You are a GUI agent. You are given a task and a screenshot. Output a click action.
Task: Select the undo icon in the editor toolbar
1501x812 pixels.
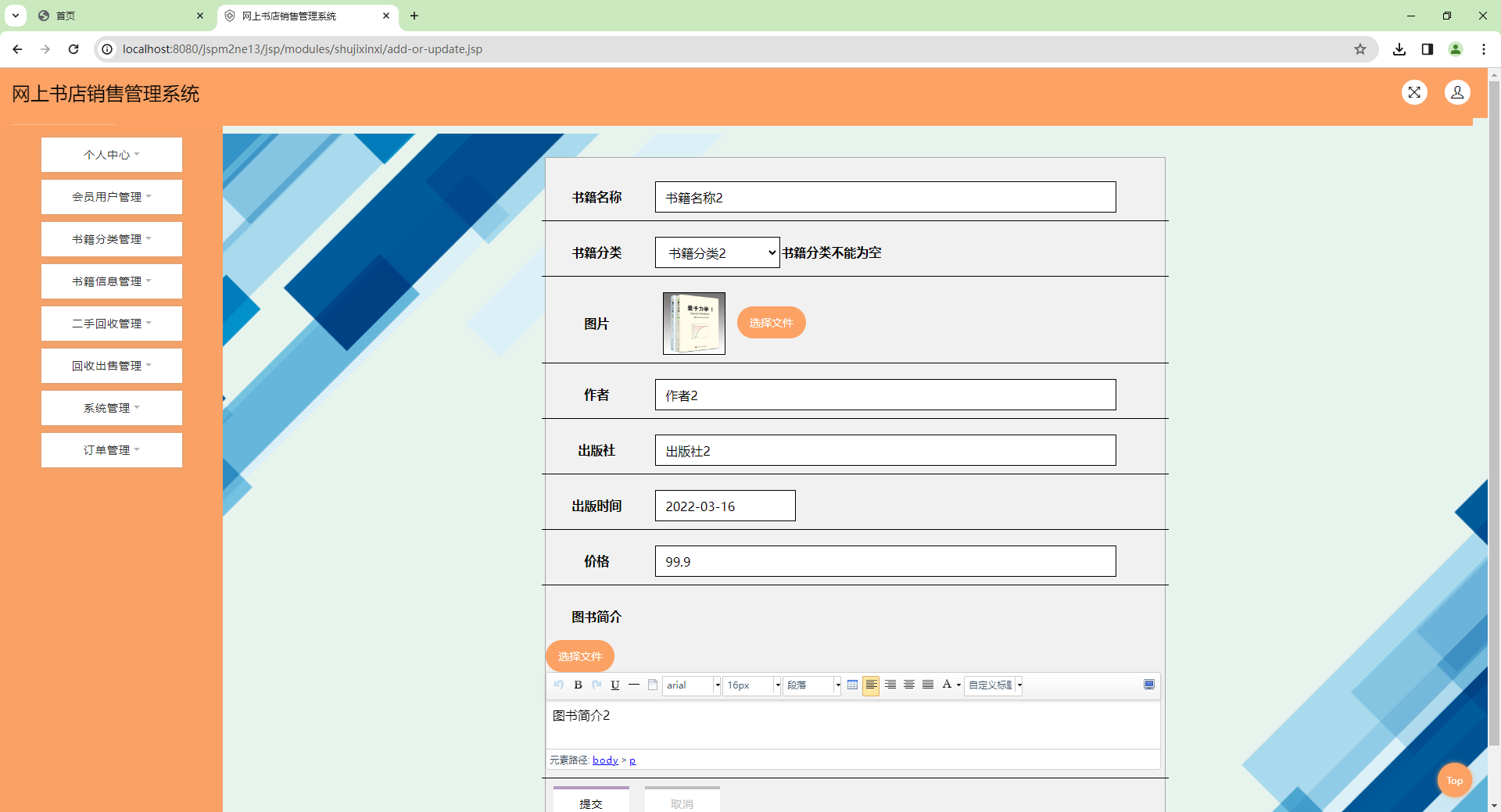click(559, 685)
